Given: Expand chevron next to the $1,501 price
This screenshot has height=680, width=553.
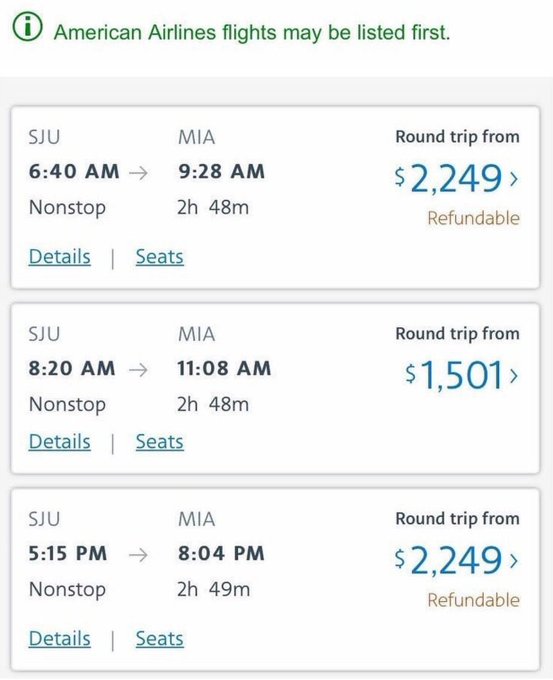Looking at the screenshot, I should click(514, 375).
